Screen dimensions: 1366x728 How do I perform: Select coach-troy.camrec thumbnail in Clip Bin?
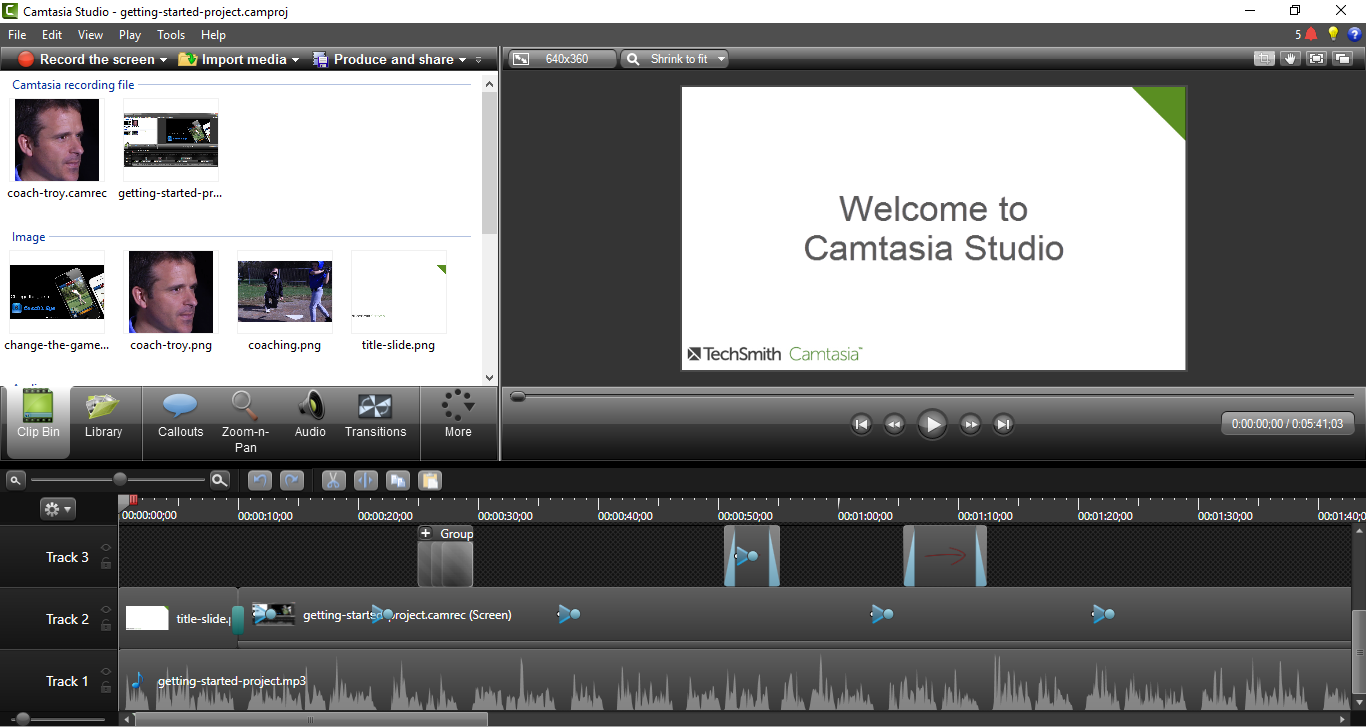tap(57, 140)
